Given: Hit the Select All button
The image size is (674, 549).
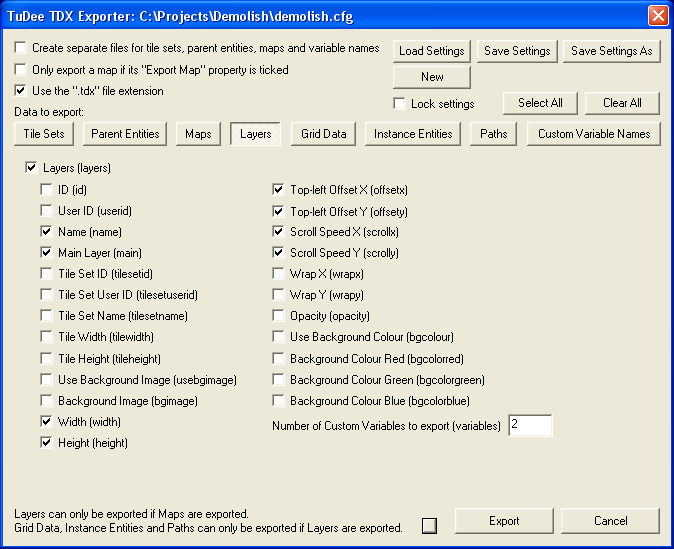Looking at the screenshot, I should (x=540, y=103).
